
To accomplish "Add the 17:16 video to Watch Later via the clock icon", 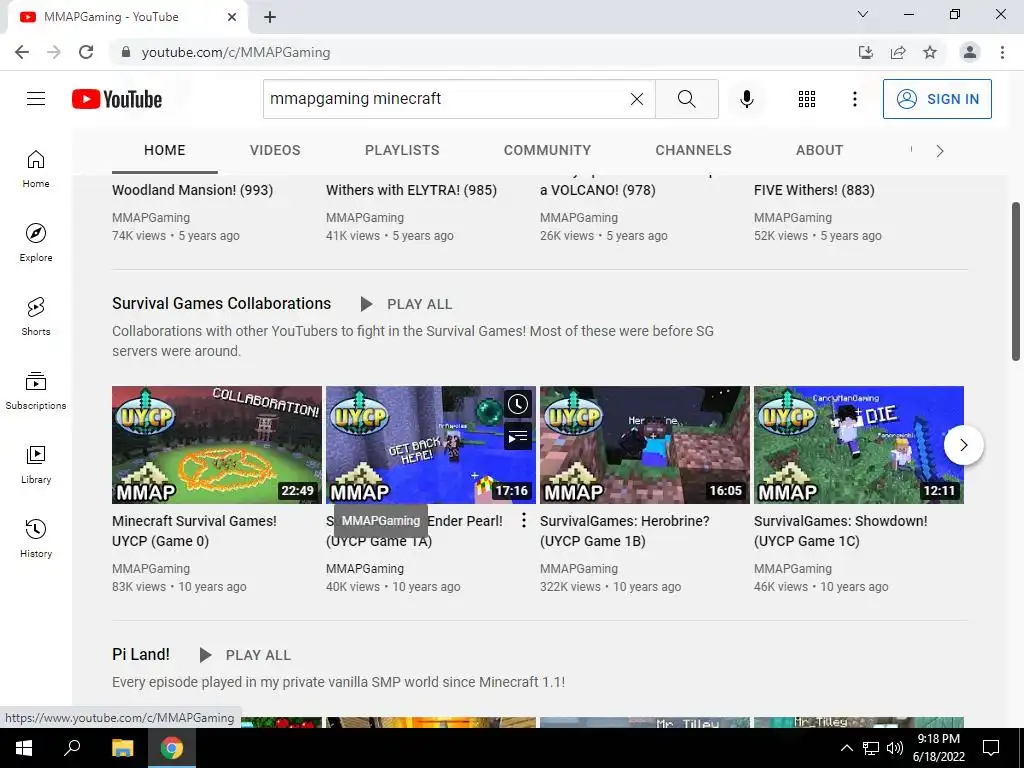I will point(518,404).
